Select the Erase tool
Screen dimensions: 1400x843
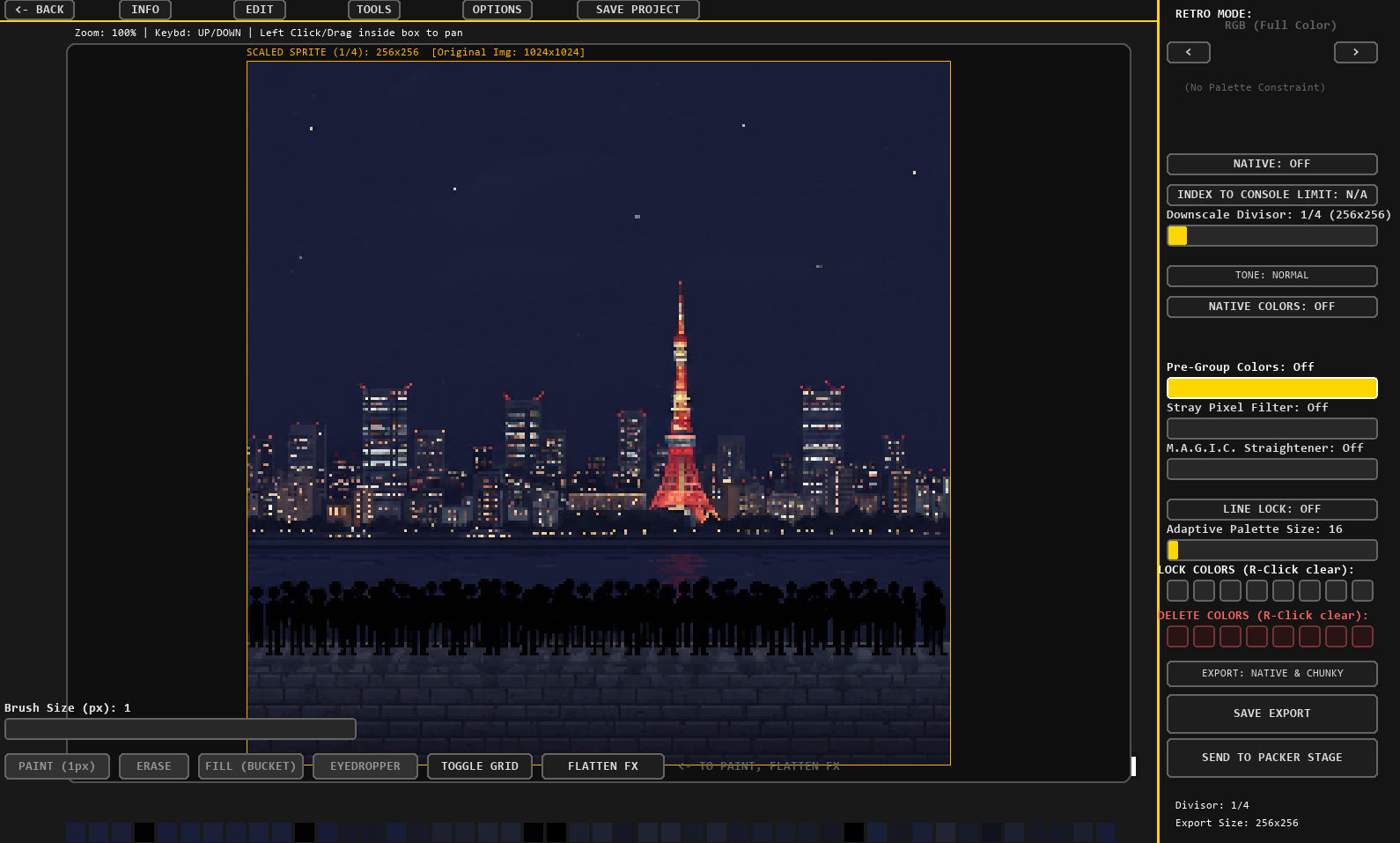coord(154,766)
